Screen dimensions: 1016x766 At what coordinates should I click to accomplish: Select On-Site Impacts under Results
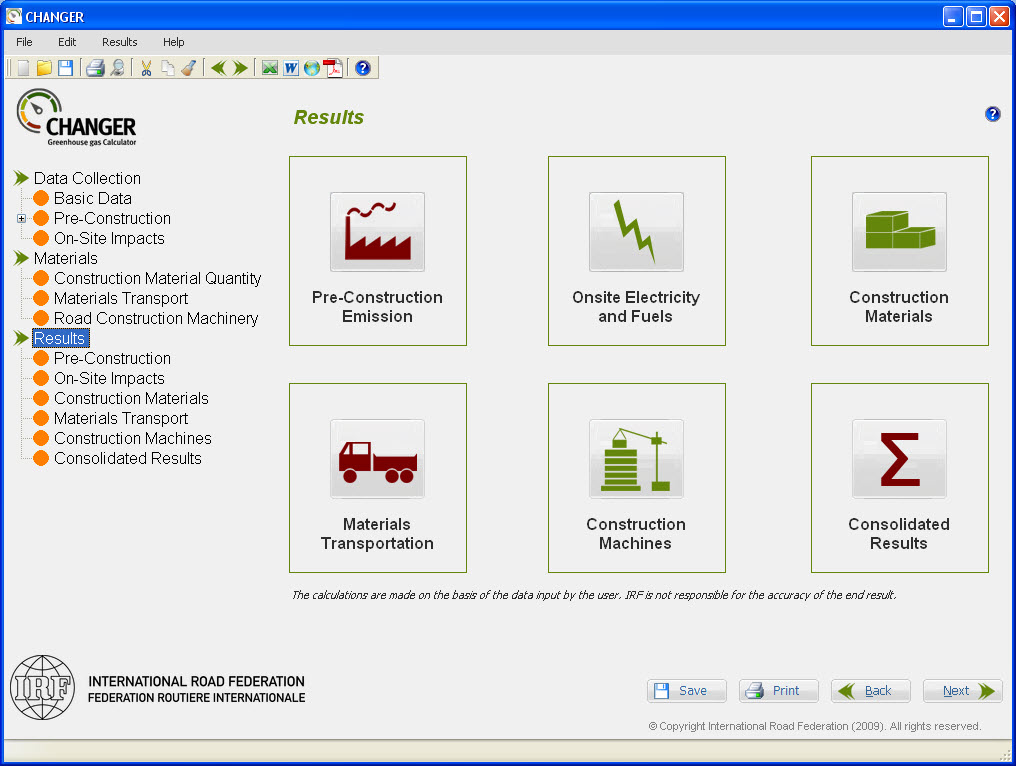click(x=109, y=378)
